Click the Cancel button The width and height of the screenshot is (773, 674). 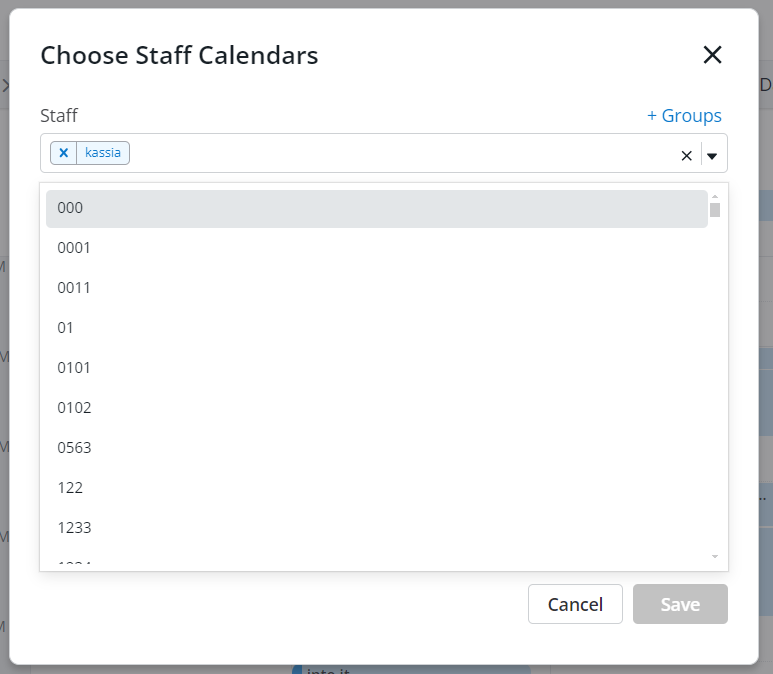pyautogui.click(x=575, y=604)
